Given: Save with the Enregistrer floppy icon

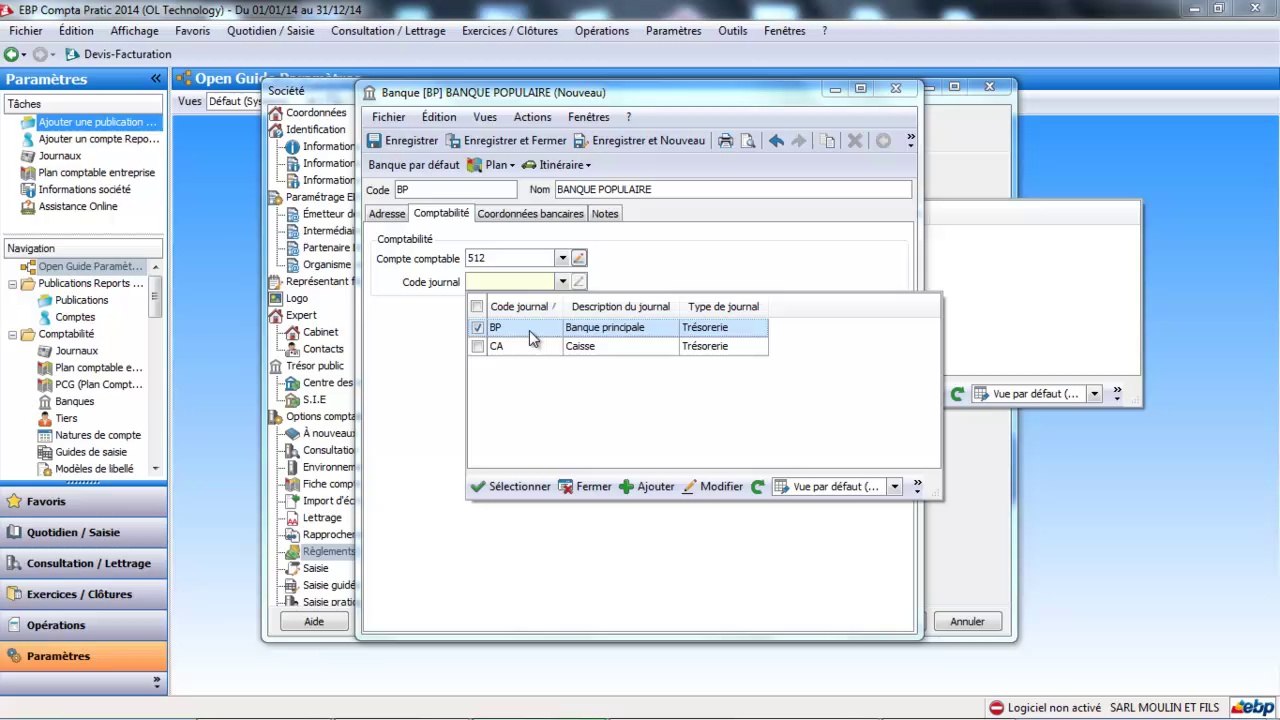Looking at the screenshot, I should (x=375, y=141).
